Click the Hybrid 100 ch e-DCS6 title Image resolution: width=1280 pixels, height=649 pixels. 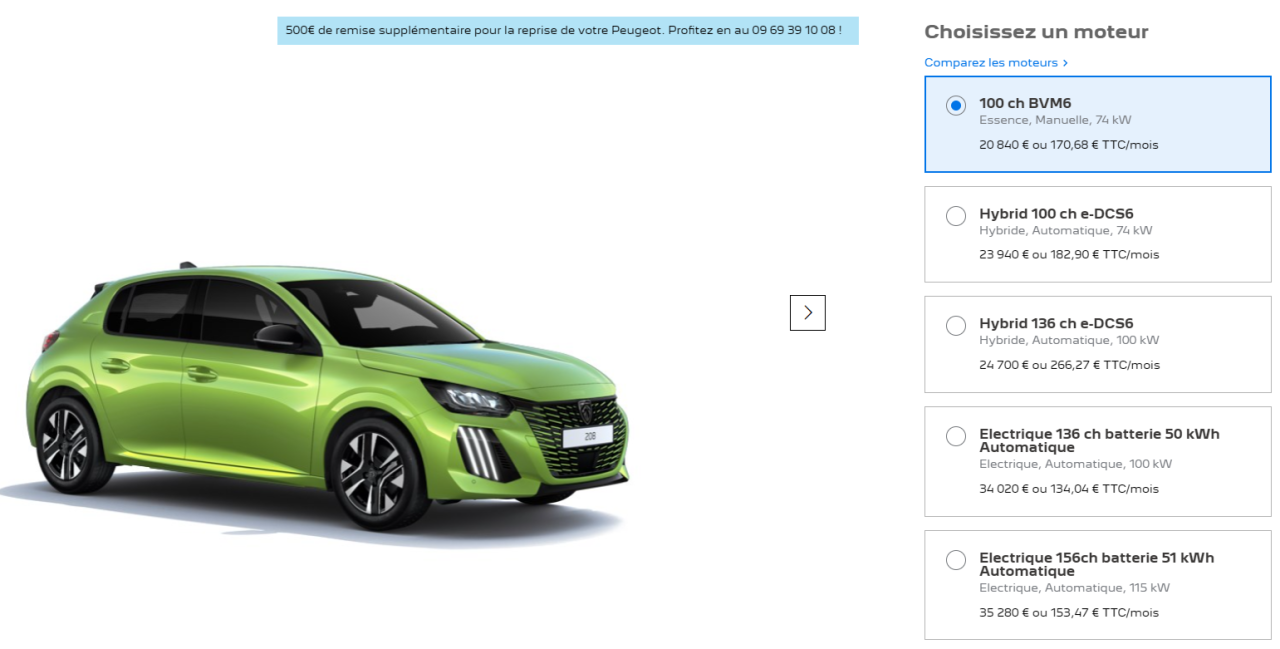(1056, 214)
